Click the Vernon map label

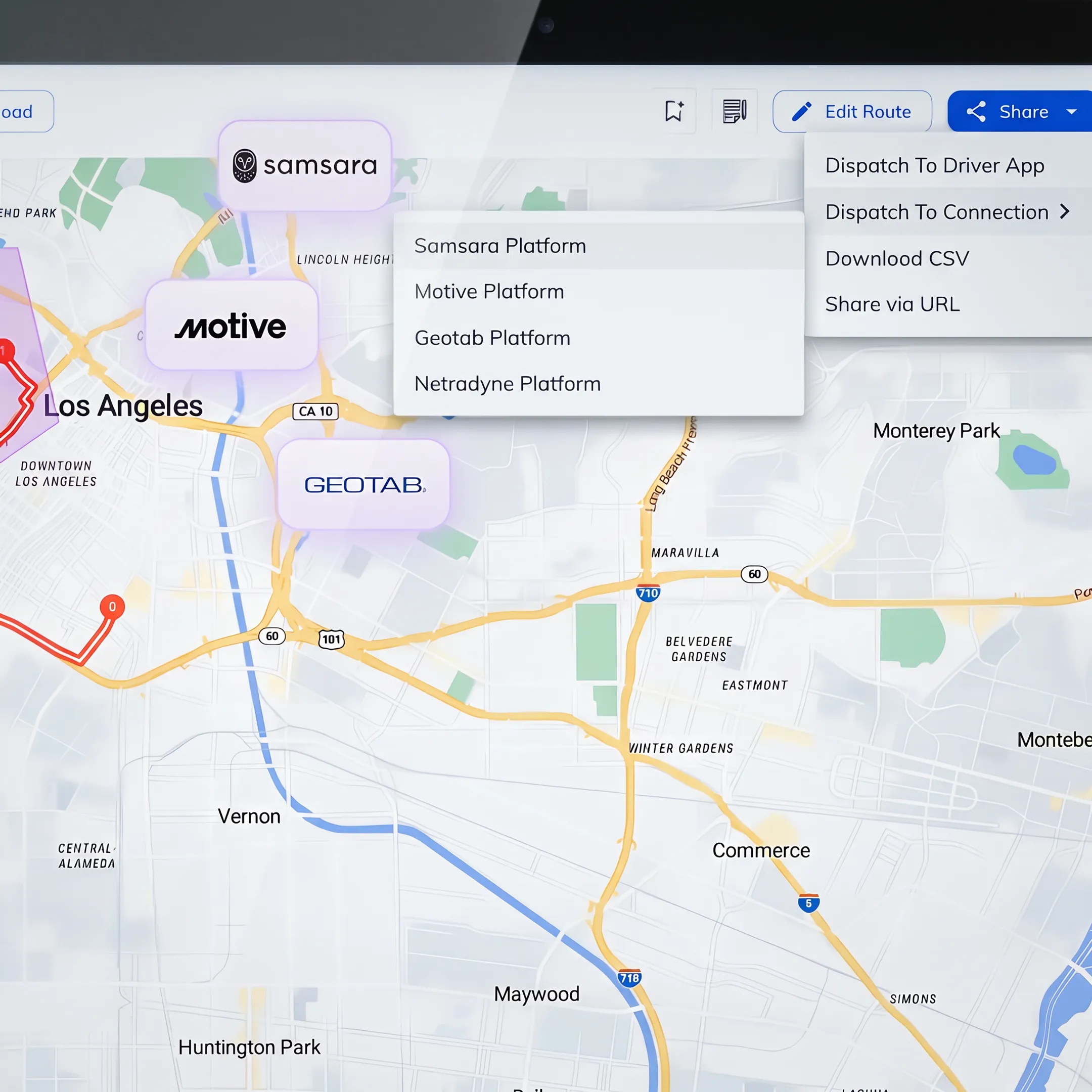coord(249,816)
